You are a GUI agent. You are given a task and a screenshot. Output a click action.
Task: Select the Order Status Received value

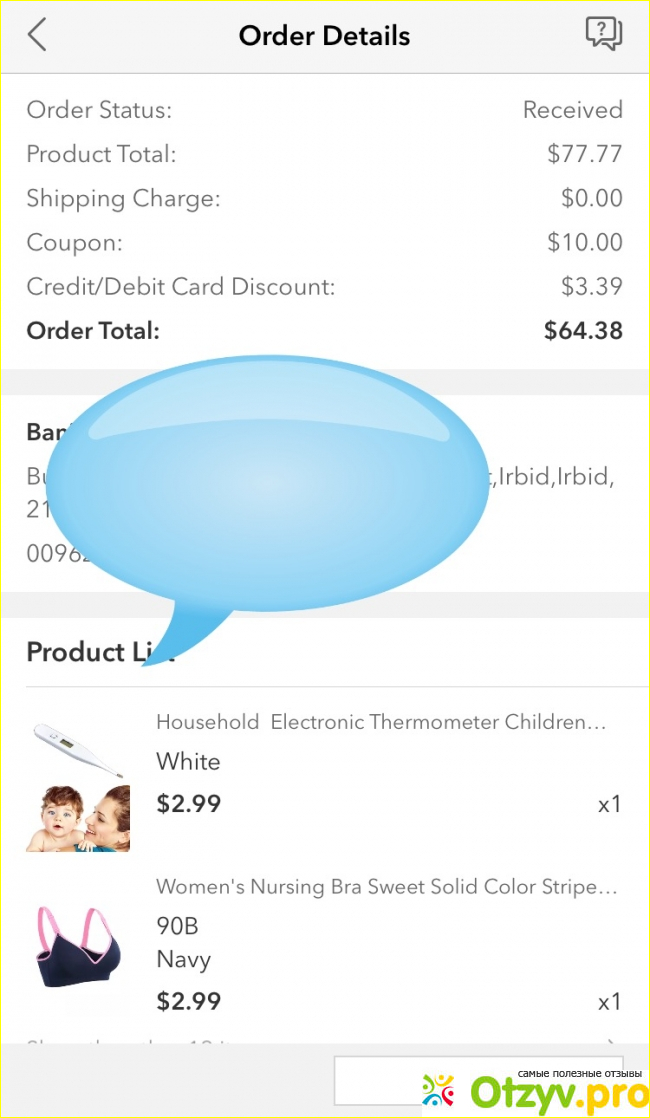tap(572, 110)
